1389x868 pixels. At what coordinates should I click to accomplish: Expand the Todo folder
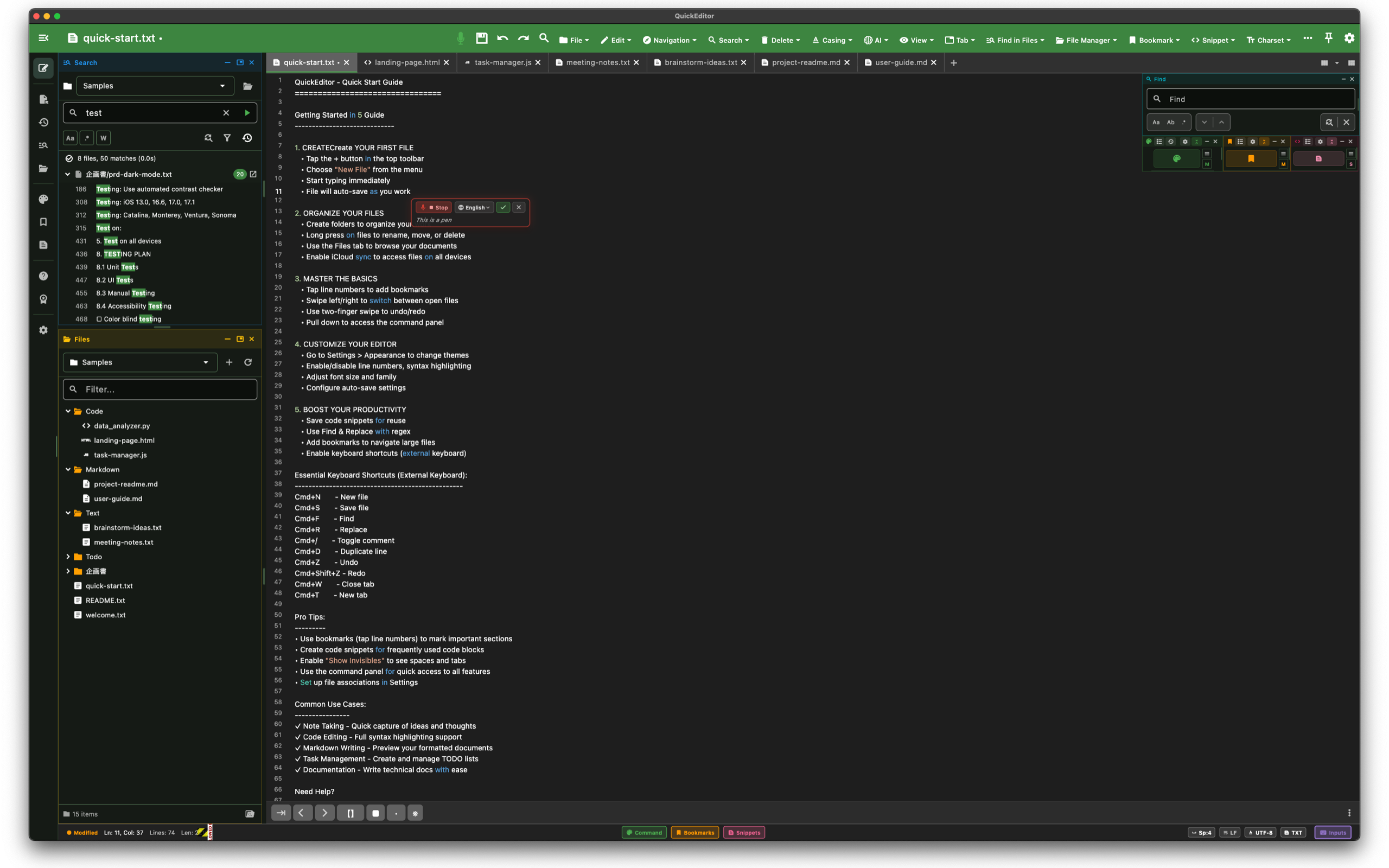pyautogui.click(x=68, y=556)
